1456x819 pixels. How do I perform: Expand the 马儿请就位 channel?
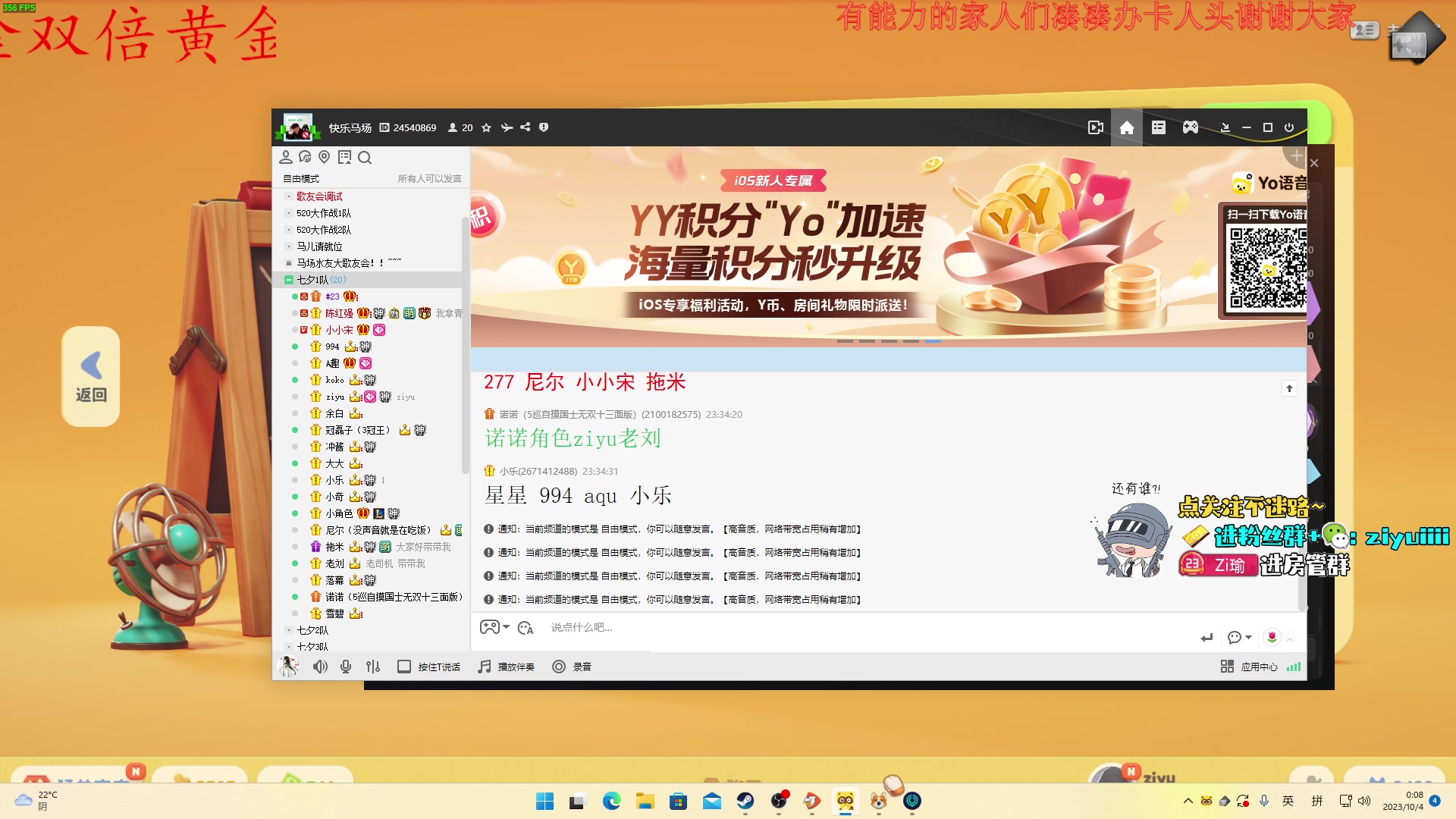289,246
